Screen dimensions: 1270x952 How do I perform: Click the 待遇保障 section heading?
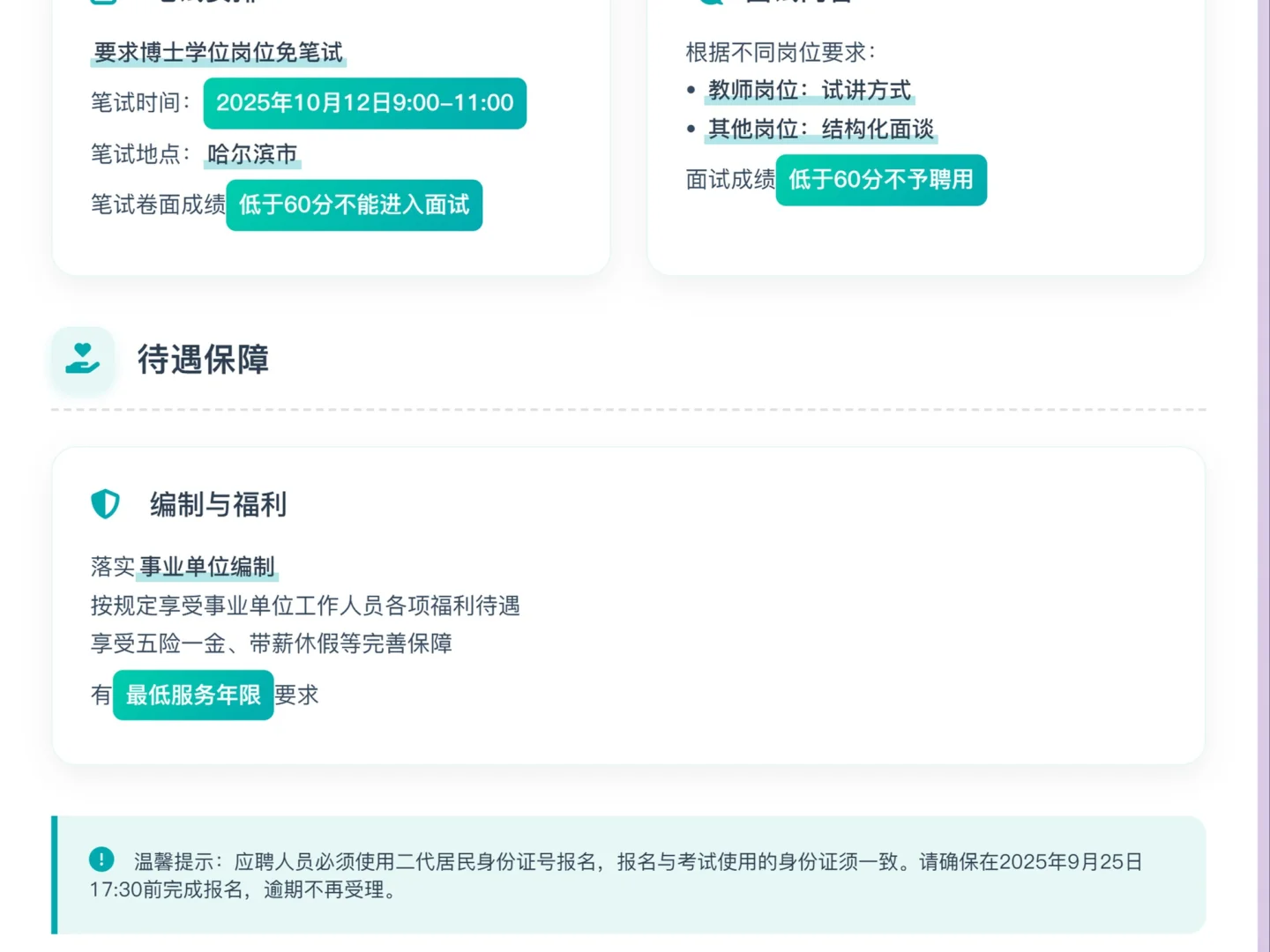(x=203, y=360)
